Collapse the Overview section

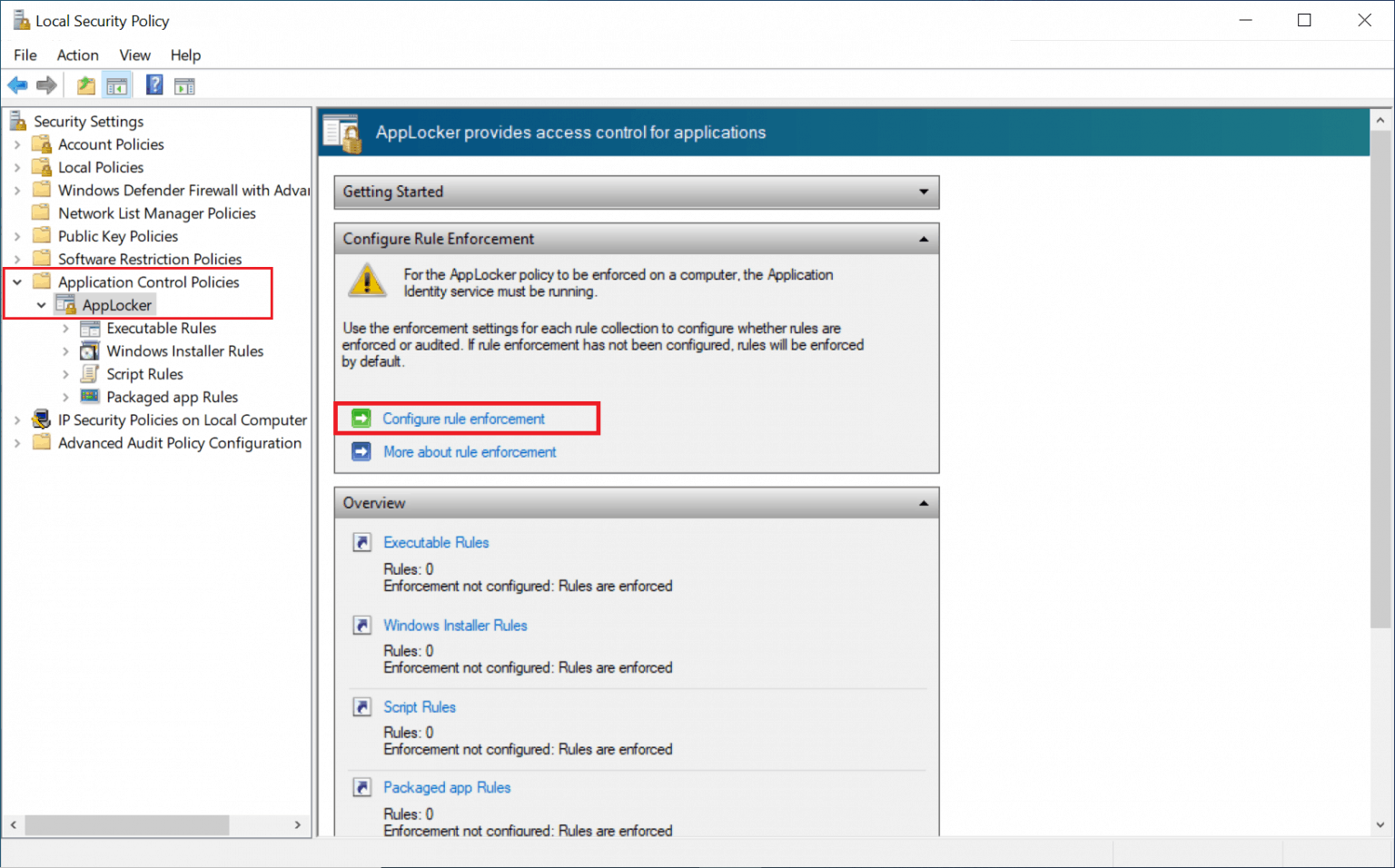(924, 503)
